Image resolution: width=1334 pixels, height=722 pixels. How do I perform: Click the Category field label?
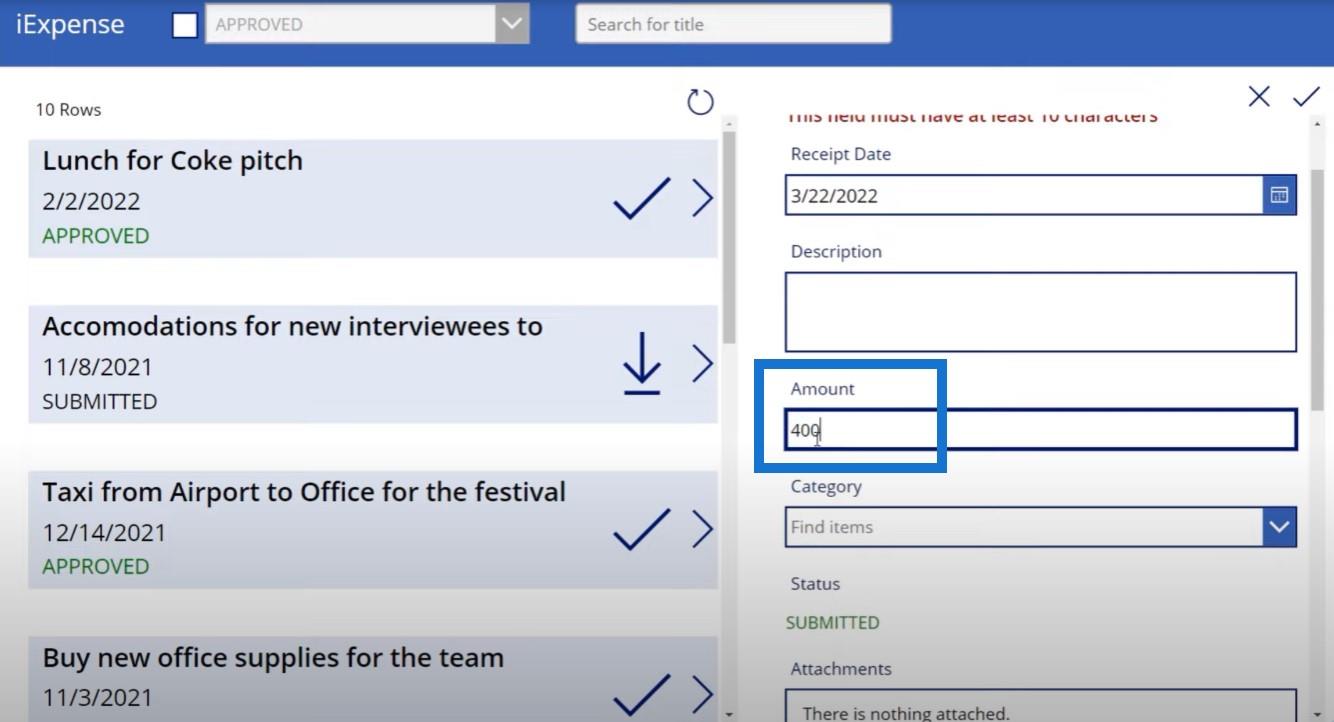[825, 486]
